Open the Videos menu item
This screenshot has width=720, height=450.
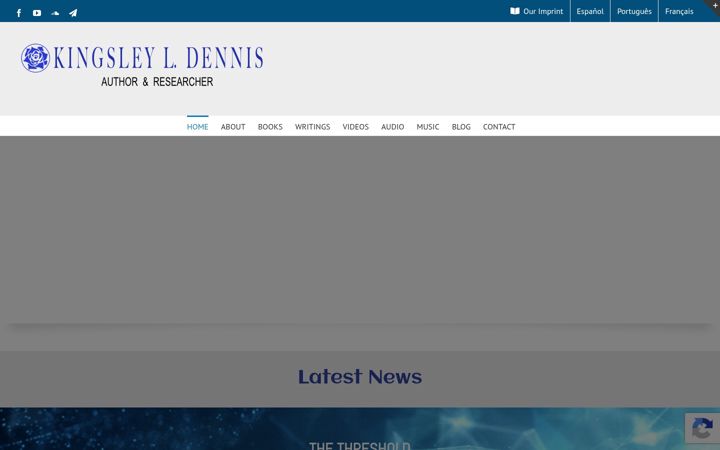355,127
